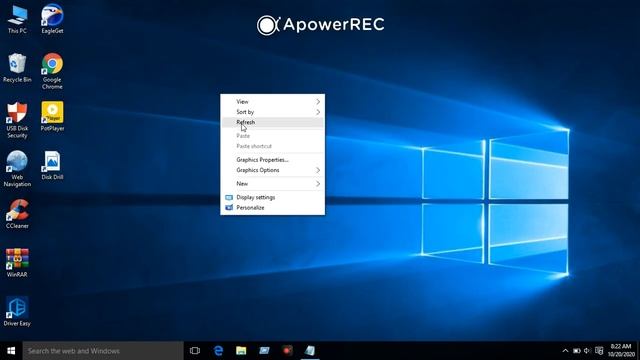Select Disk Drill desktop icon

pyautogui.click(x=52, y=165)
